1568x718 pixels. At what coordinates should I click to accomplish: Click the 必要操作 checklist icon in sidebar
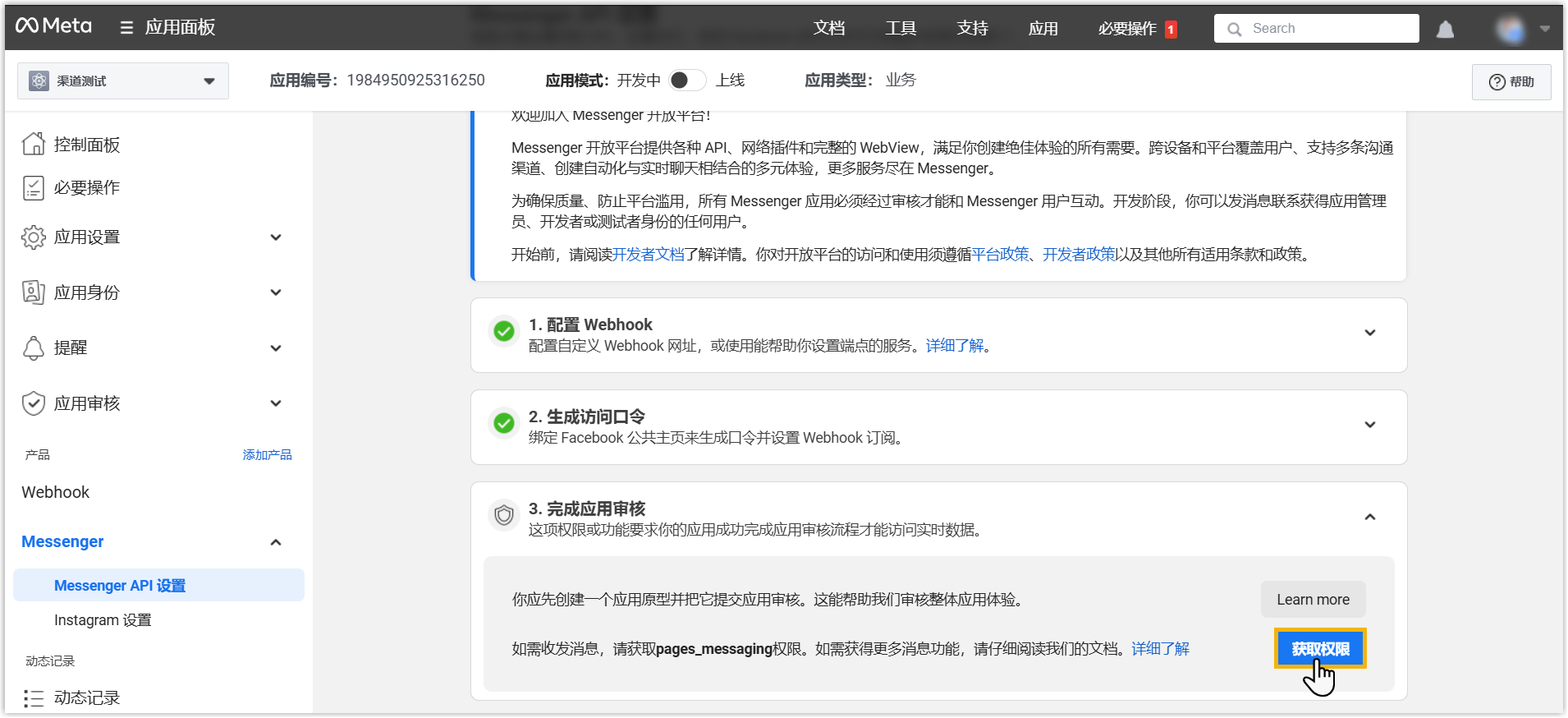pos(34,188)
